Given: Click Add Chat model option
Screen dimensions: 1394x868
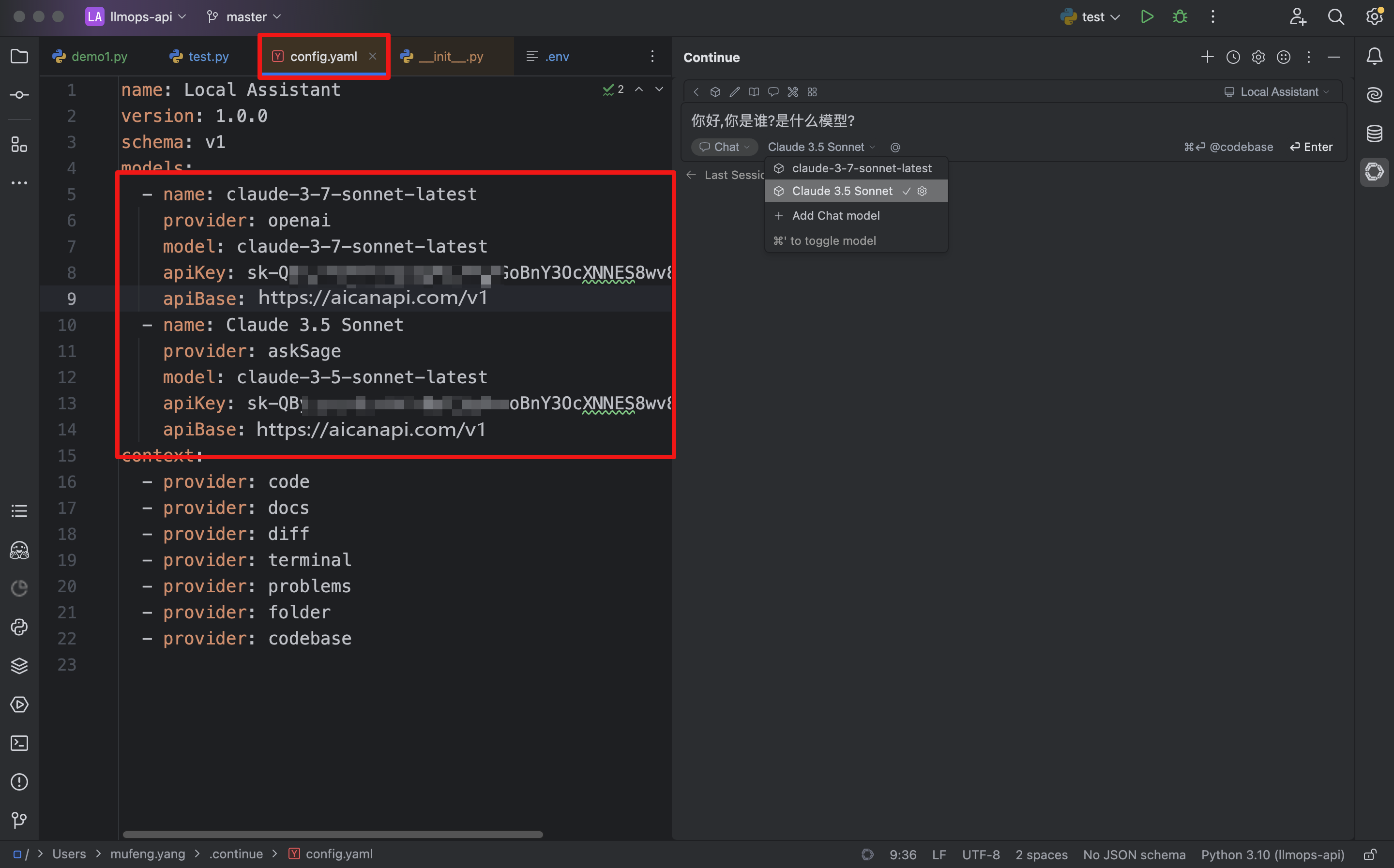Looking at the screenshot, I should pyautogui.click(x=835, y=215).
